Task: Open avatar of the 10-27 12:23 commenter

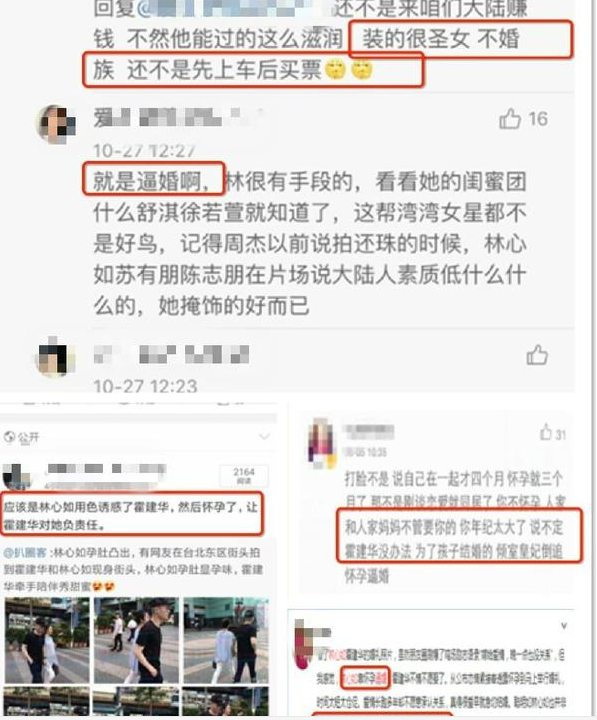Action: [56, 357]
